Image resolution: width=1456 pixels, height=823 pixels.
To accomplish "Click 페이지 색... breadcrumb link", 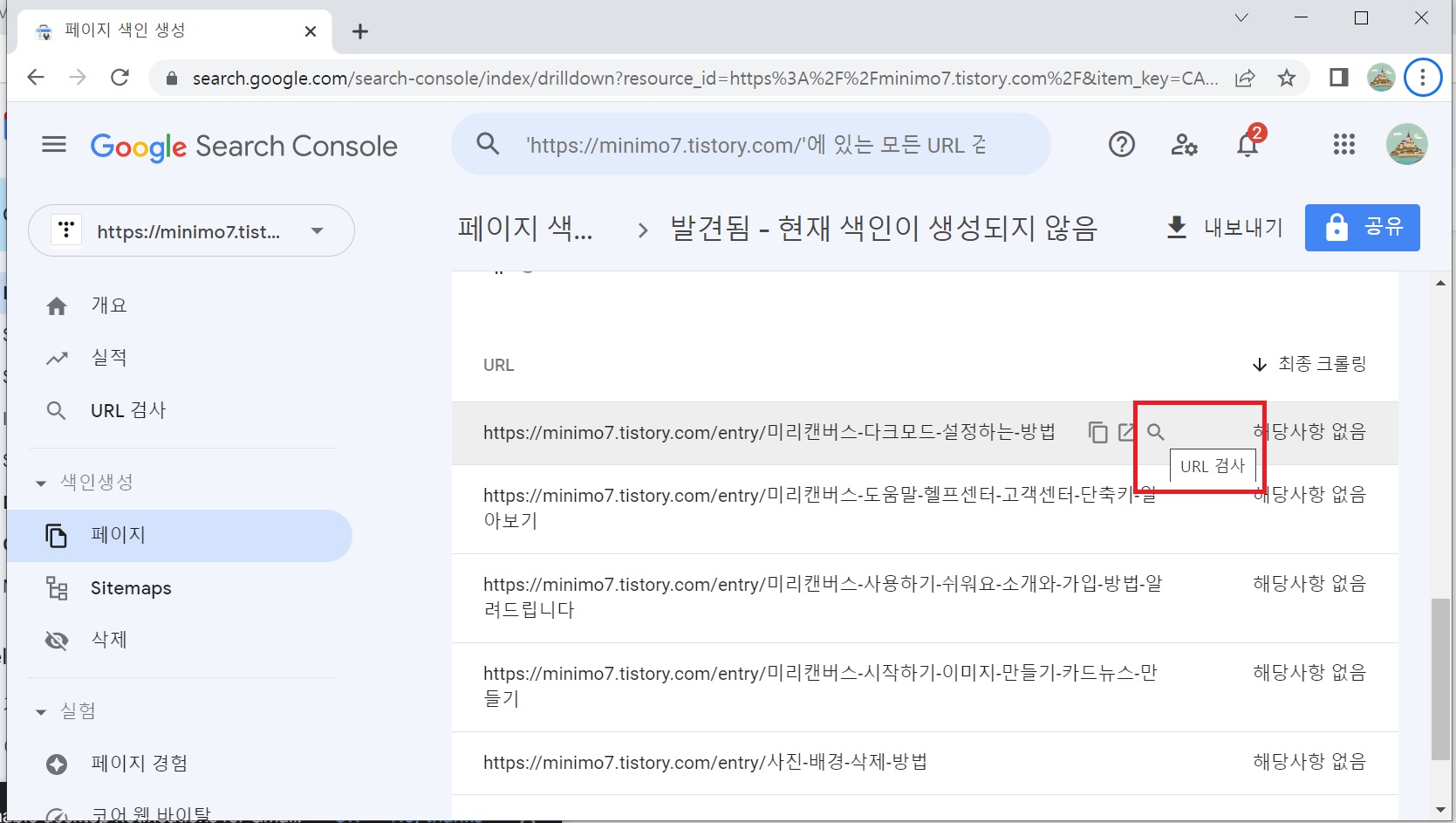I will click(525, 229).
